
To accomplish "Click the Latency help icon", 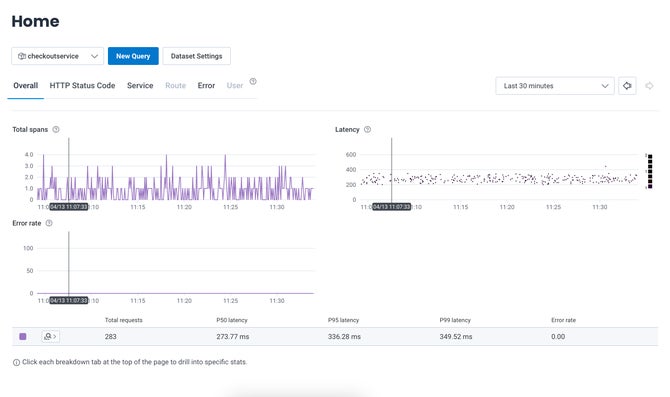I will click(367, 129).
